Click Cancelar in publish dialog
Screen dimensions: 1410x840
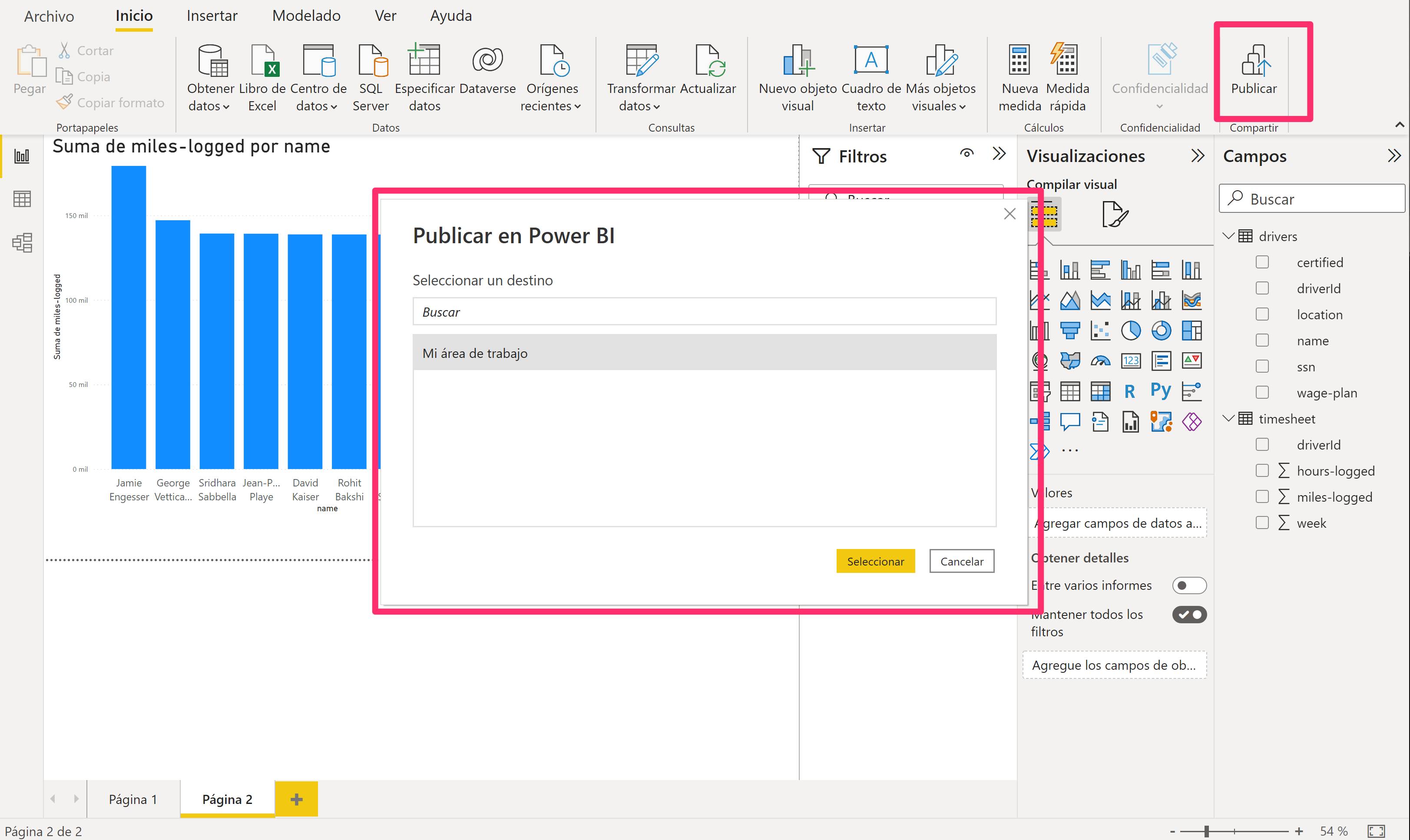click(x=961, y=561)
